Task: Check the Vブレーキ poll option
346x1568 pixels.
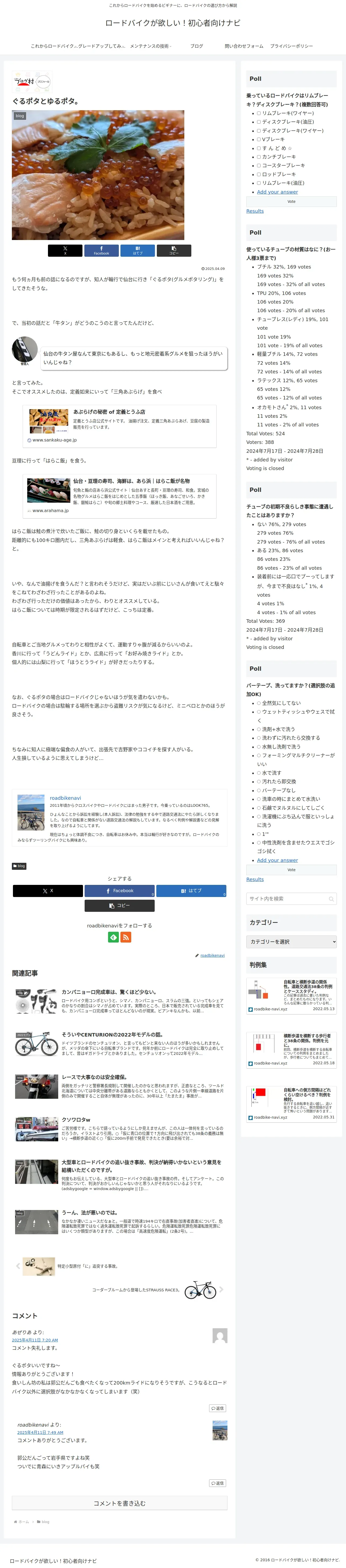Action: 259,139
